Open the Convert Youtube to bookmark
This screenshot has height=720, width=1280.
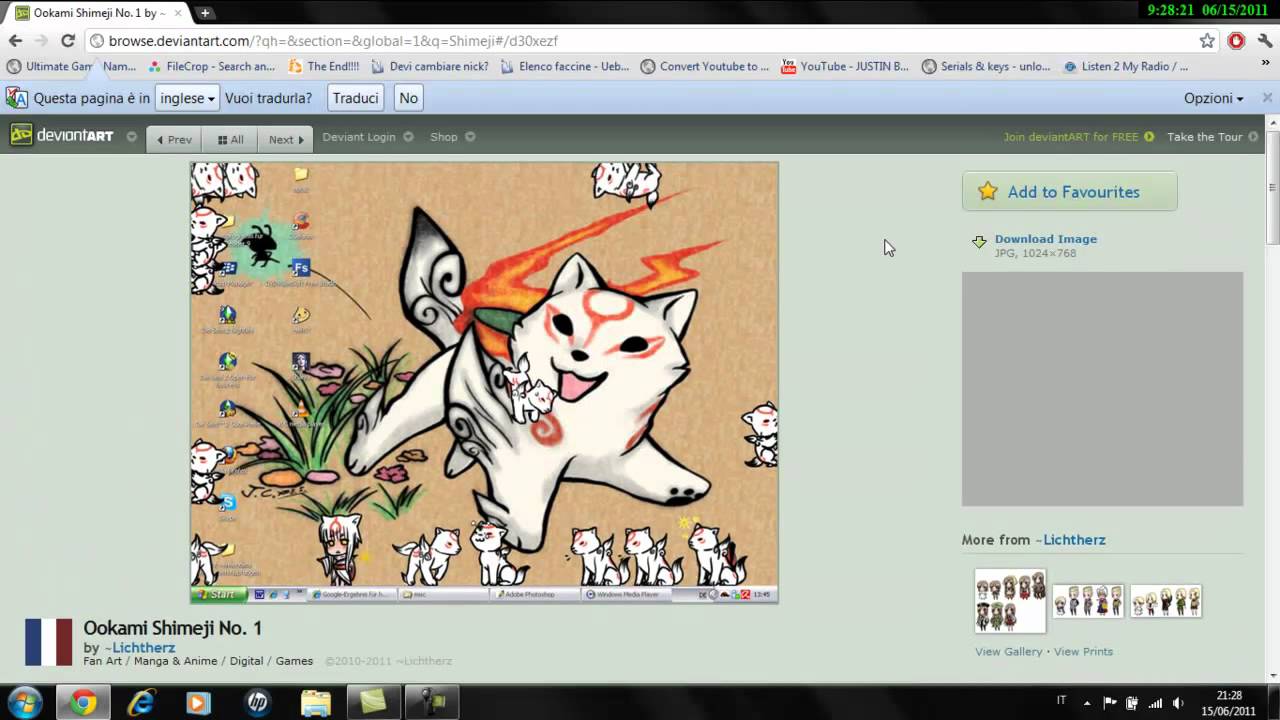coord(705,66)
